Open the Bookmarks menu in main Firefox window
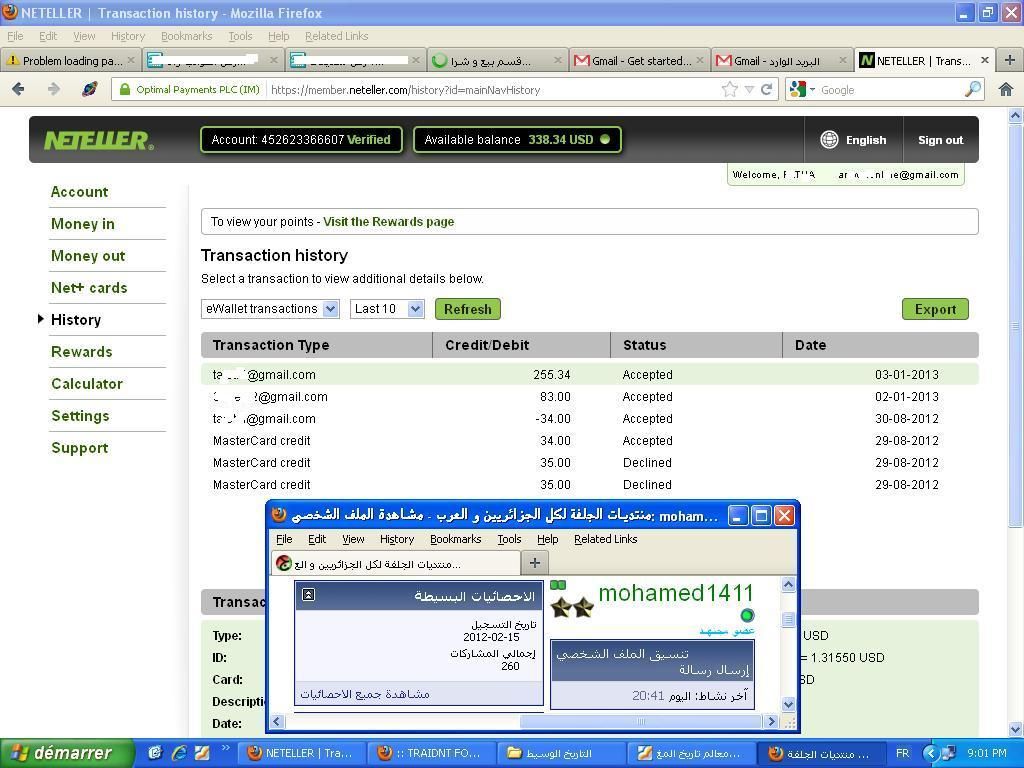 pos(186,36)
